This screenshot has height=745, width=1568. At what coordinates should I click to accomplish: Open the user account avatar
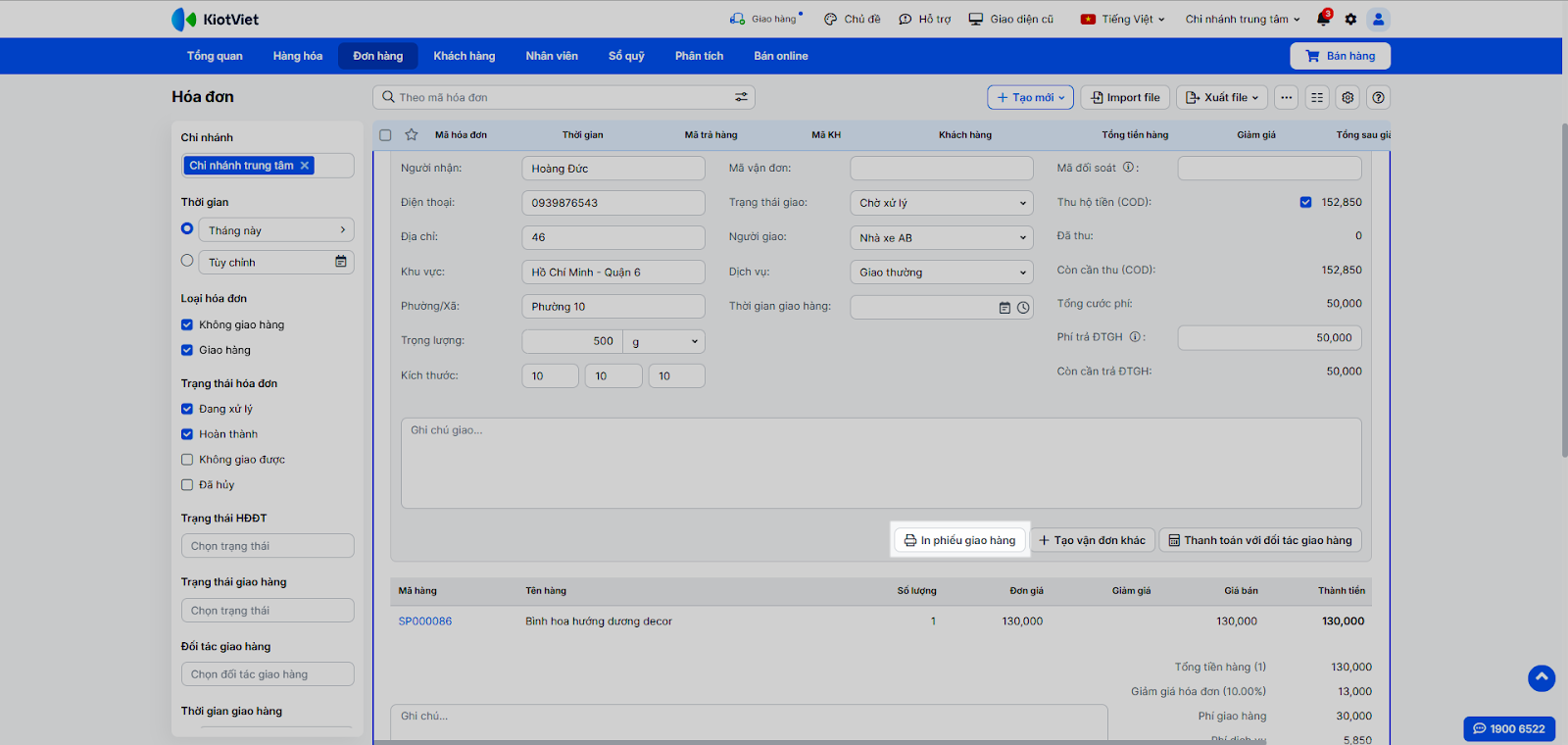click(1378, 19)
